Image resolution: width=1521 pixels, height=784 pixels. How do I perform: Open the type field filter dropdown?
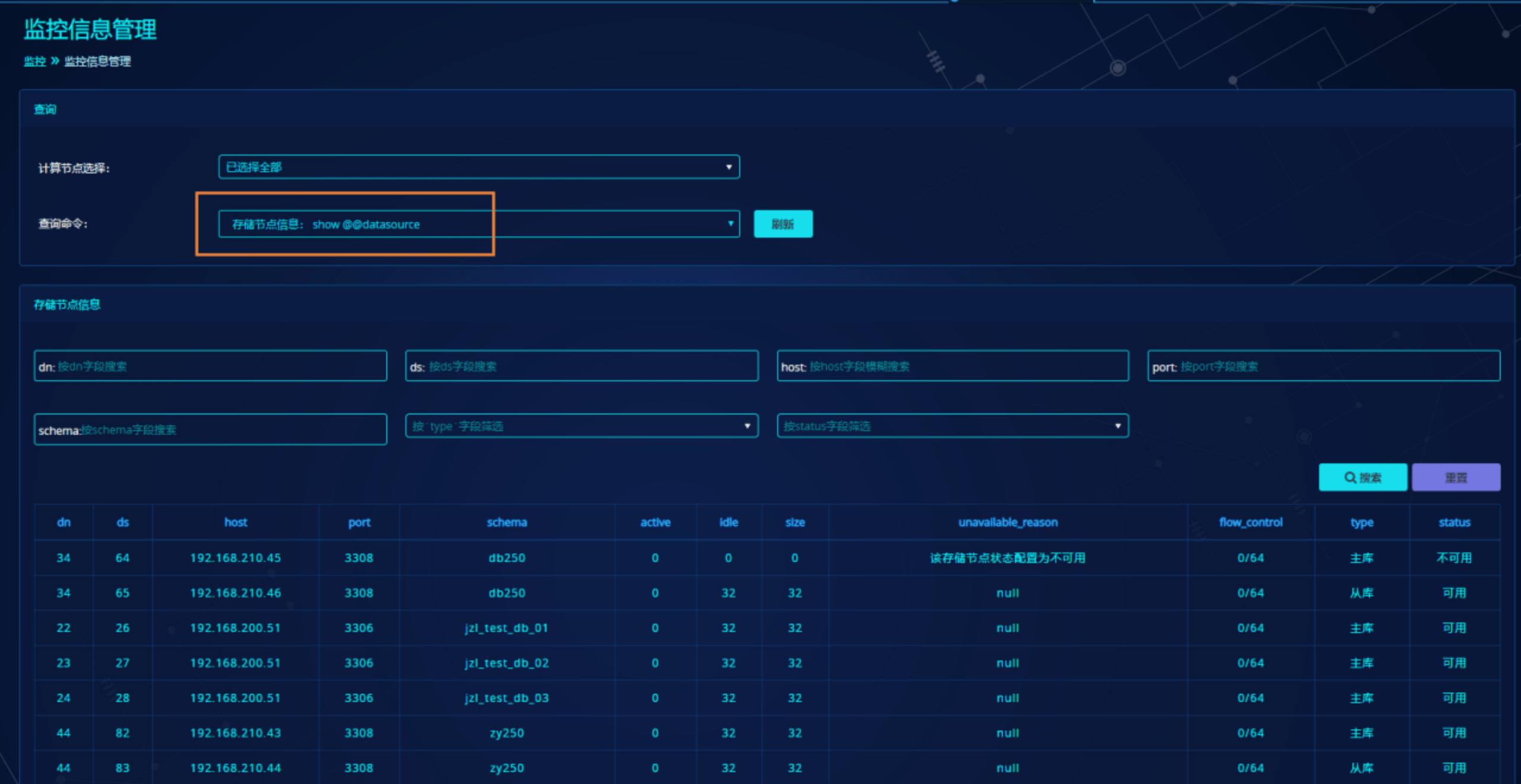click(x=581, y=426)
